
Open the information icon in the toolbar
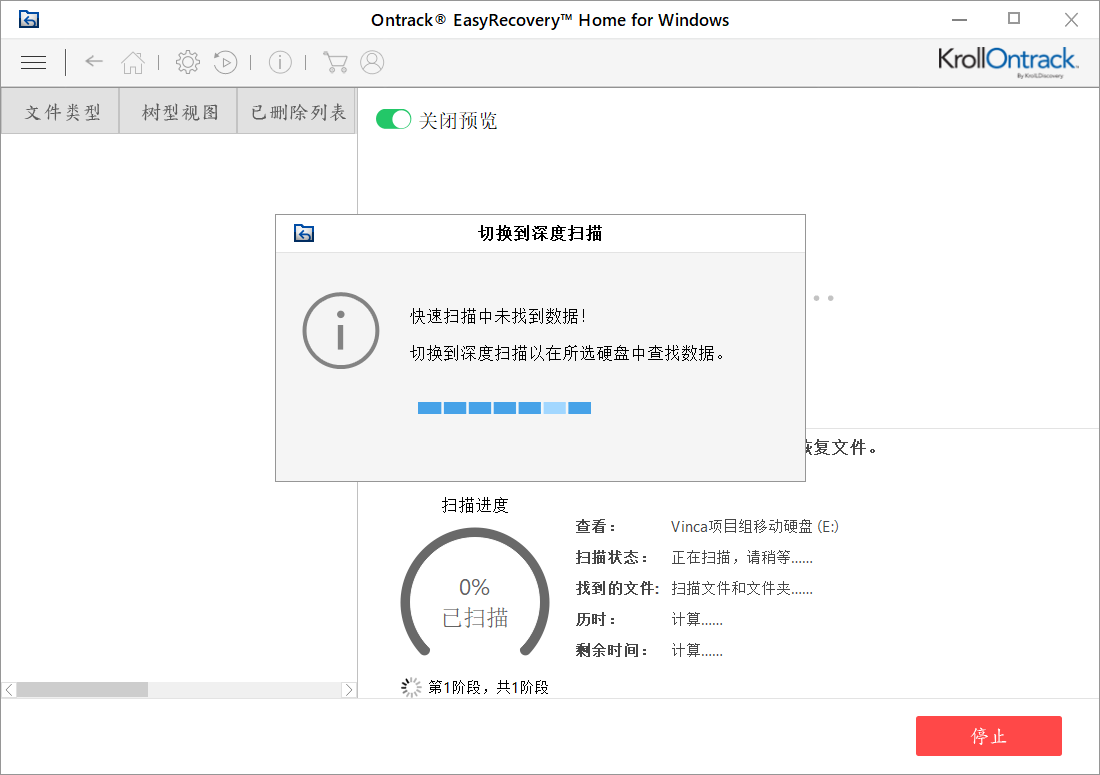tap(280, 62)
